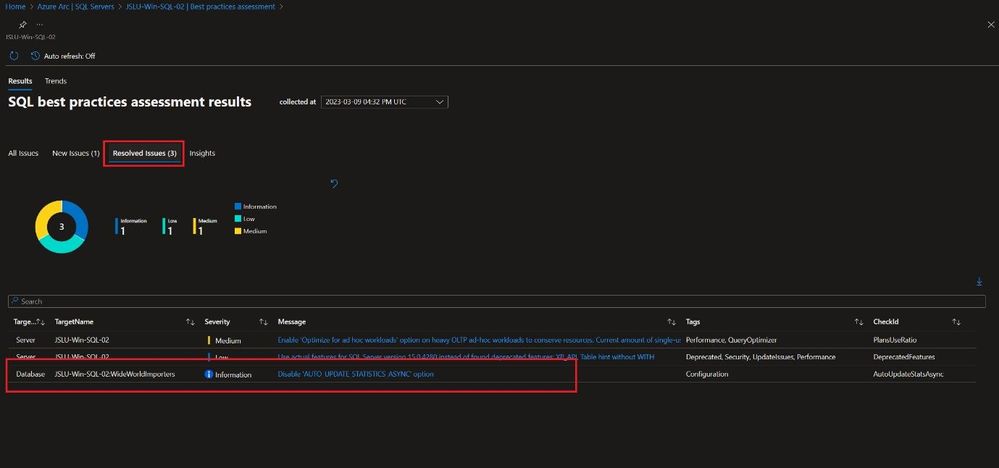The width and height of the screenshot is (999, 468).
Task: Open the deprecated features message link
Action: [x=466, y=357]
